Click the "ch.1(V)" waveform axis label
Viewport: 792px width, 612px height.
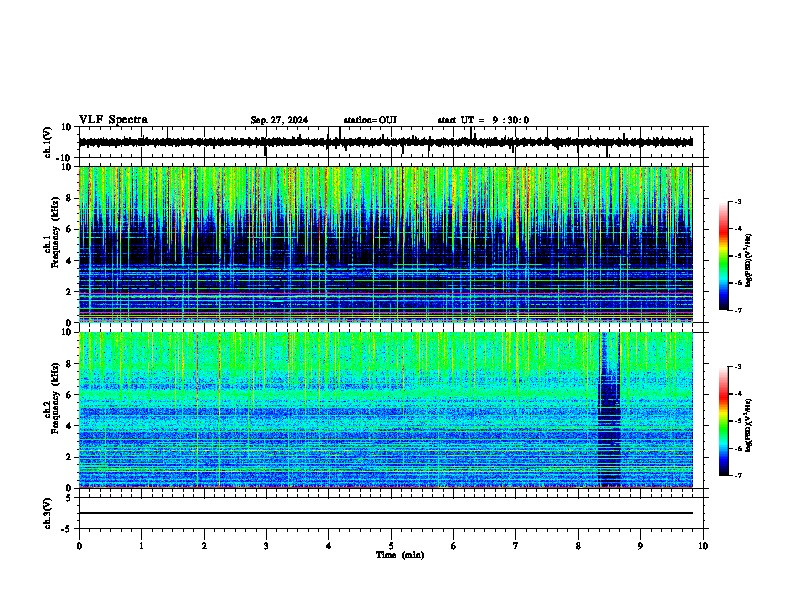click(x=48, y=142)
